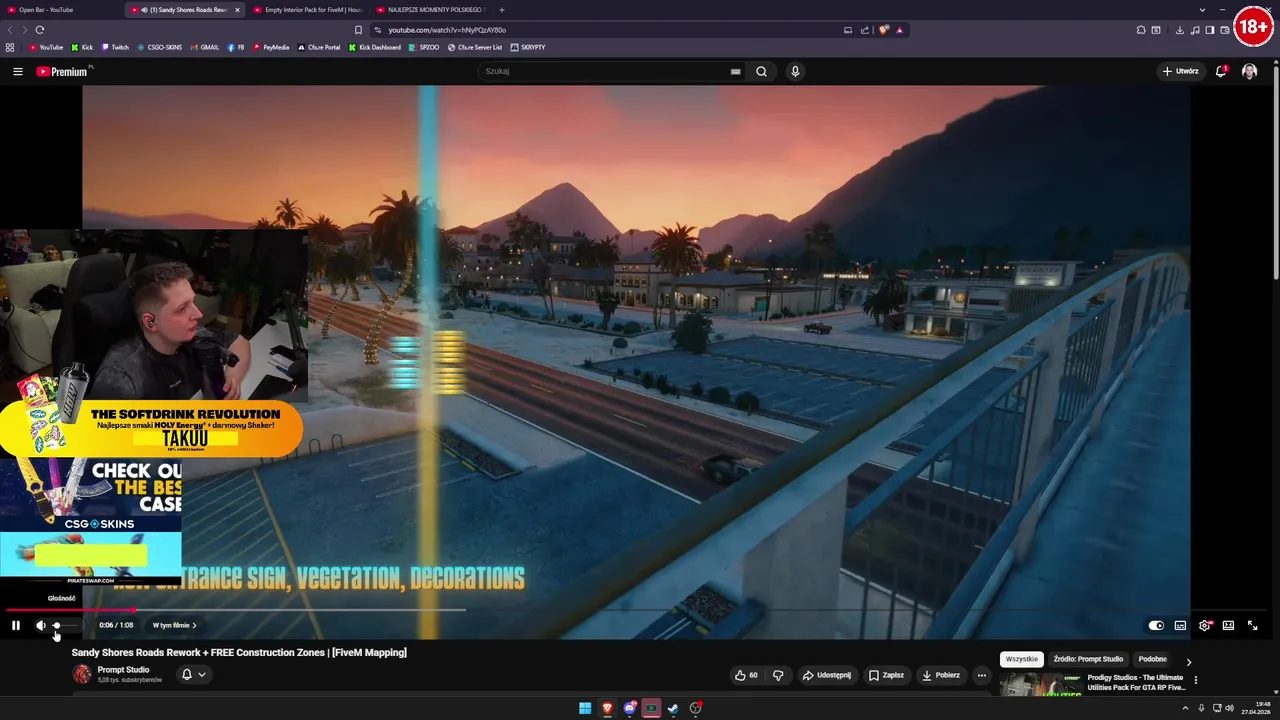Open the apps grid in the bookmarks bar

[x=10, y=47]
